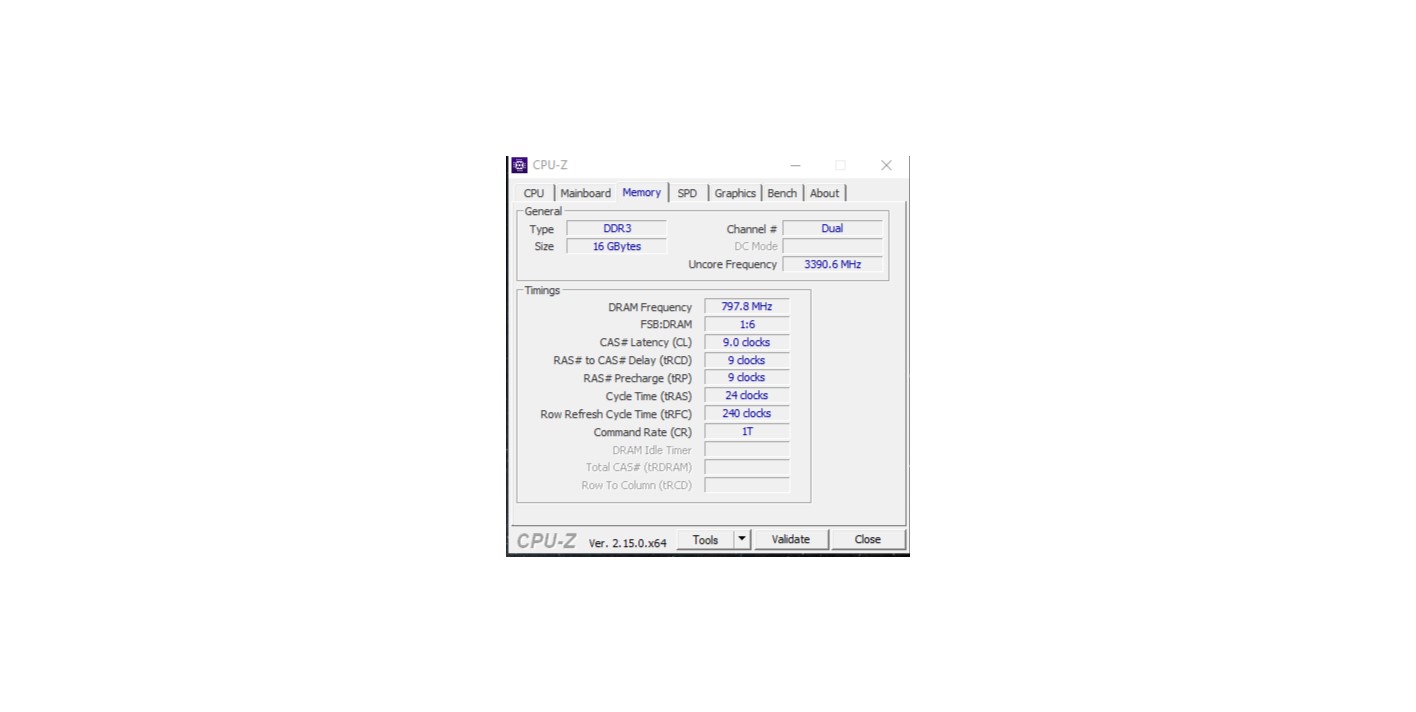Go to the About tab

(x=824, y=193)
